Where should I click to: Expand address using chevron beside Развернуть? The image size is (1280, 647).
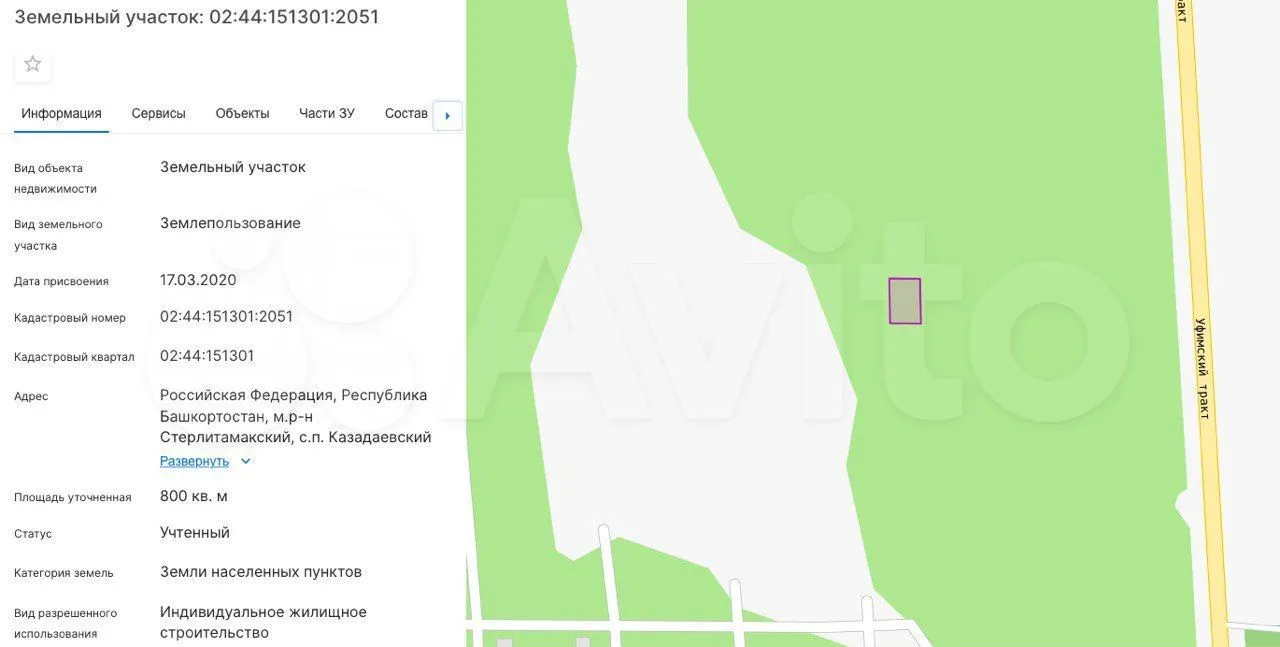[246, 462]
